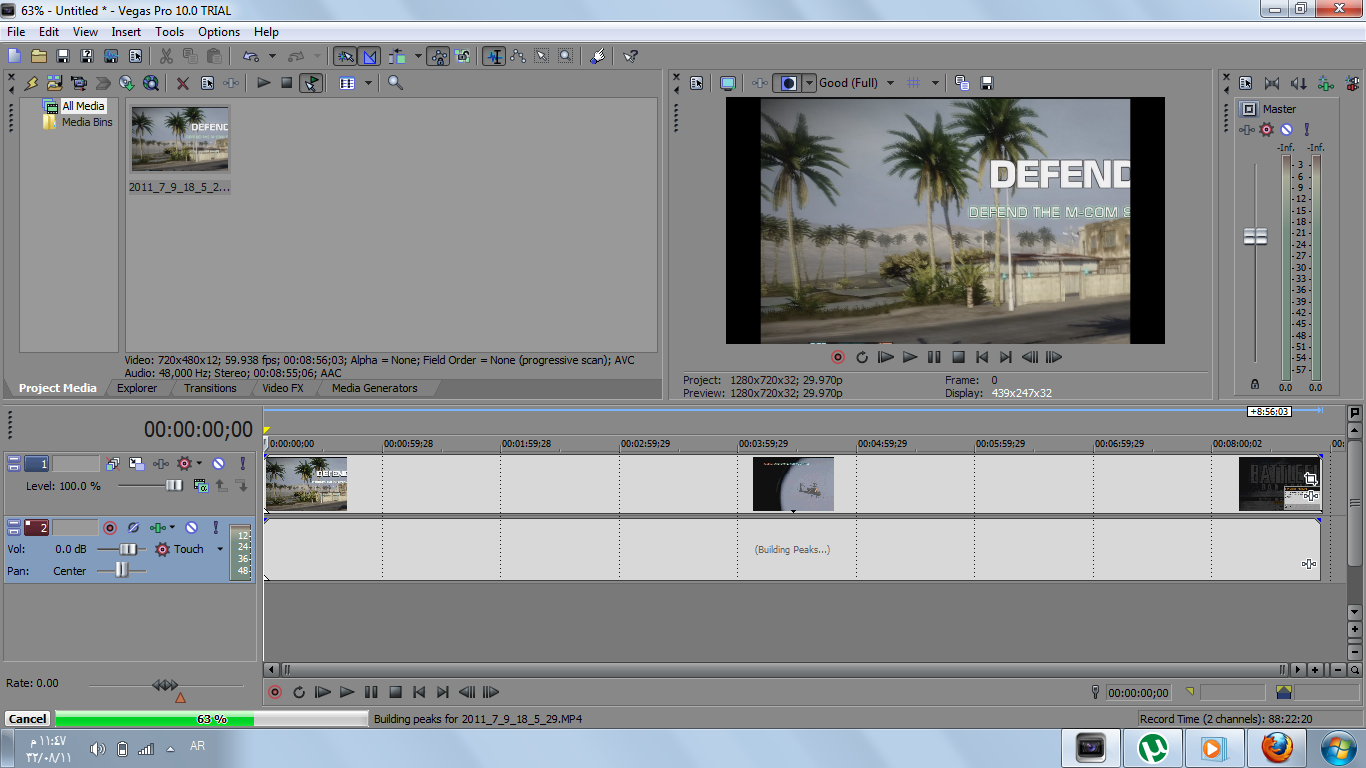Click Dim Output speaker icon in mixer
1366x768 pixels.
click(1298, 83)
